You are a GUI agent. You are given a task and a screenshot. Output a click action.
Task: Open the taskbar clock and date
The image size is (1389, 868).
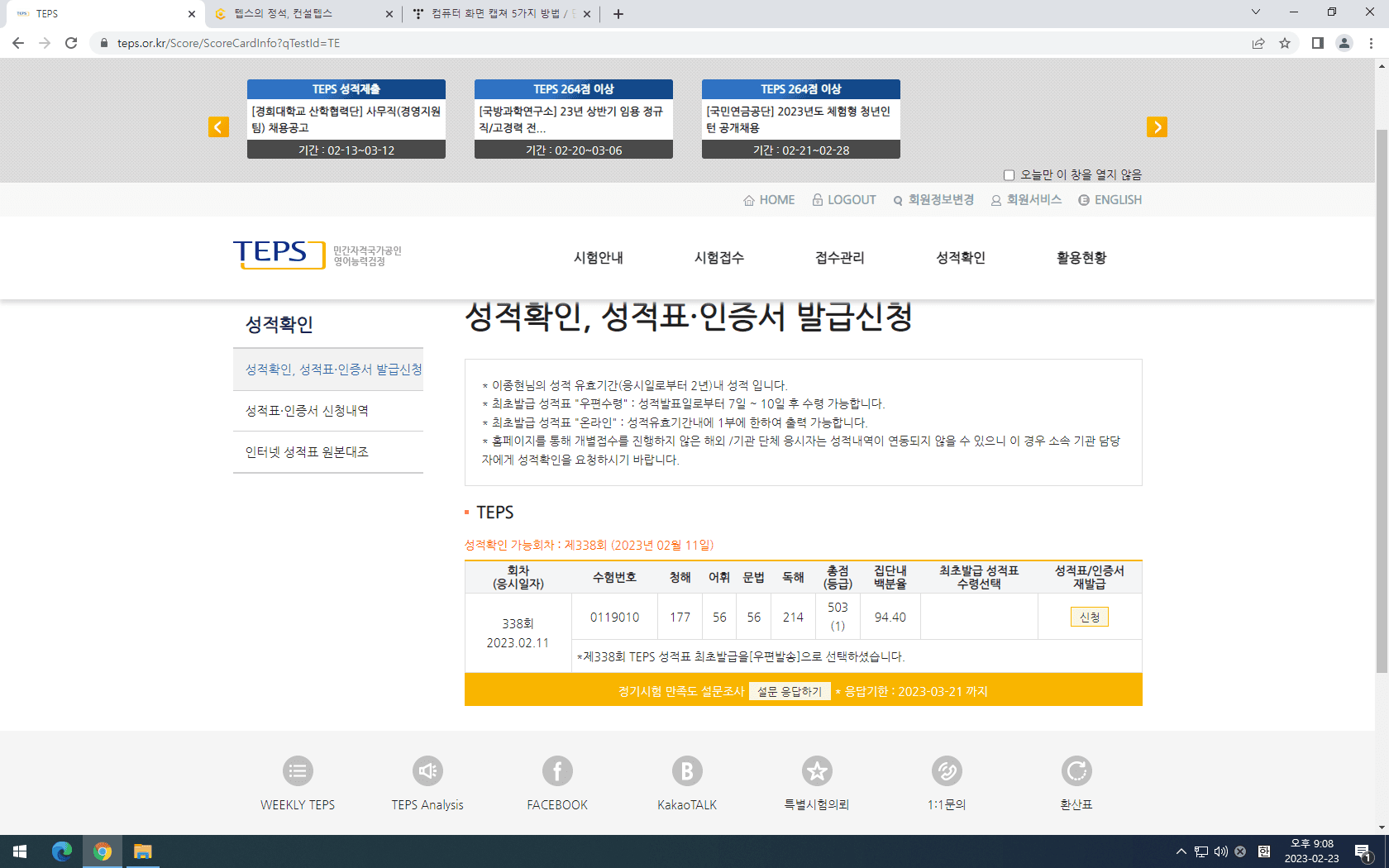click(1311, 851)
